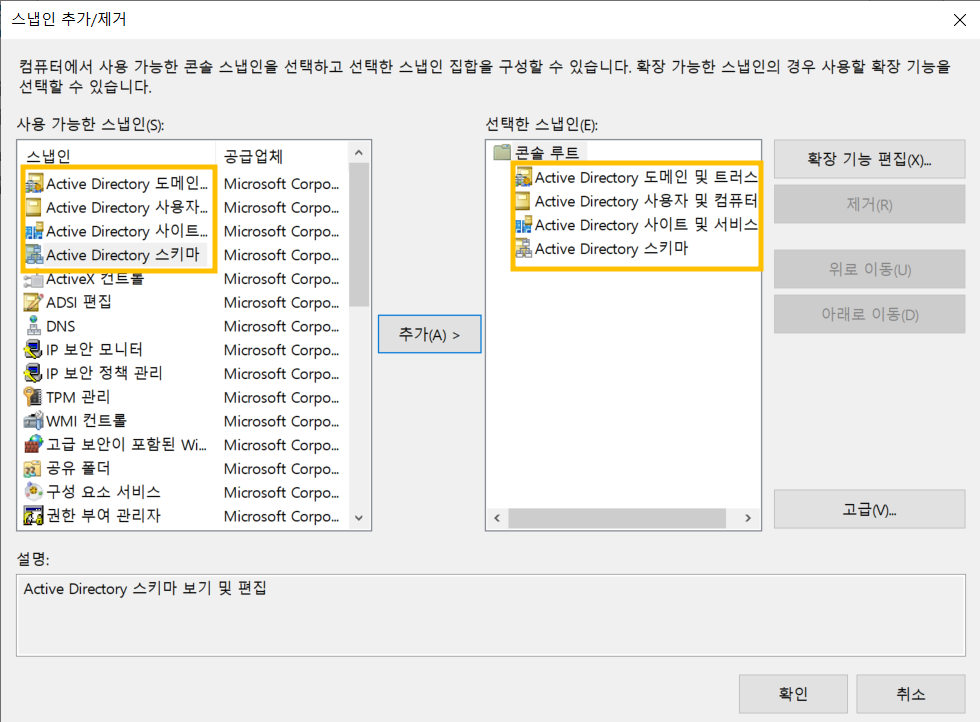Open 확장 기능 편집(X)... button
This screenshot has height=722, width=980.
(869, 159)
